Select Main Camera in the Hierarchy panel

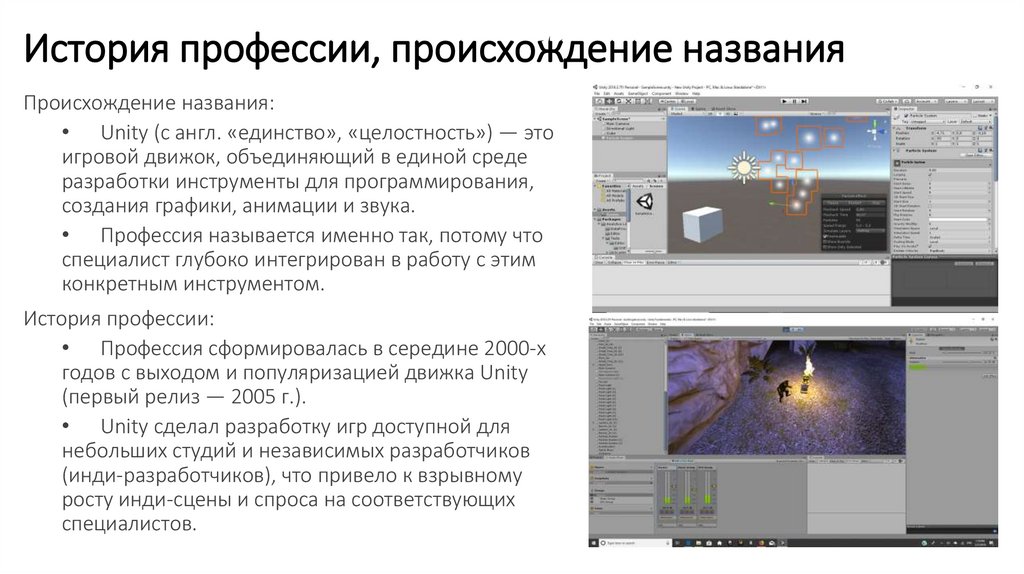coord(618,123)
